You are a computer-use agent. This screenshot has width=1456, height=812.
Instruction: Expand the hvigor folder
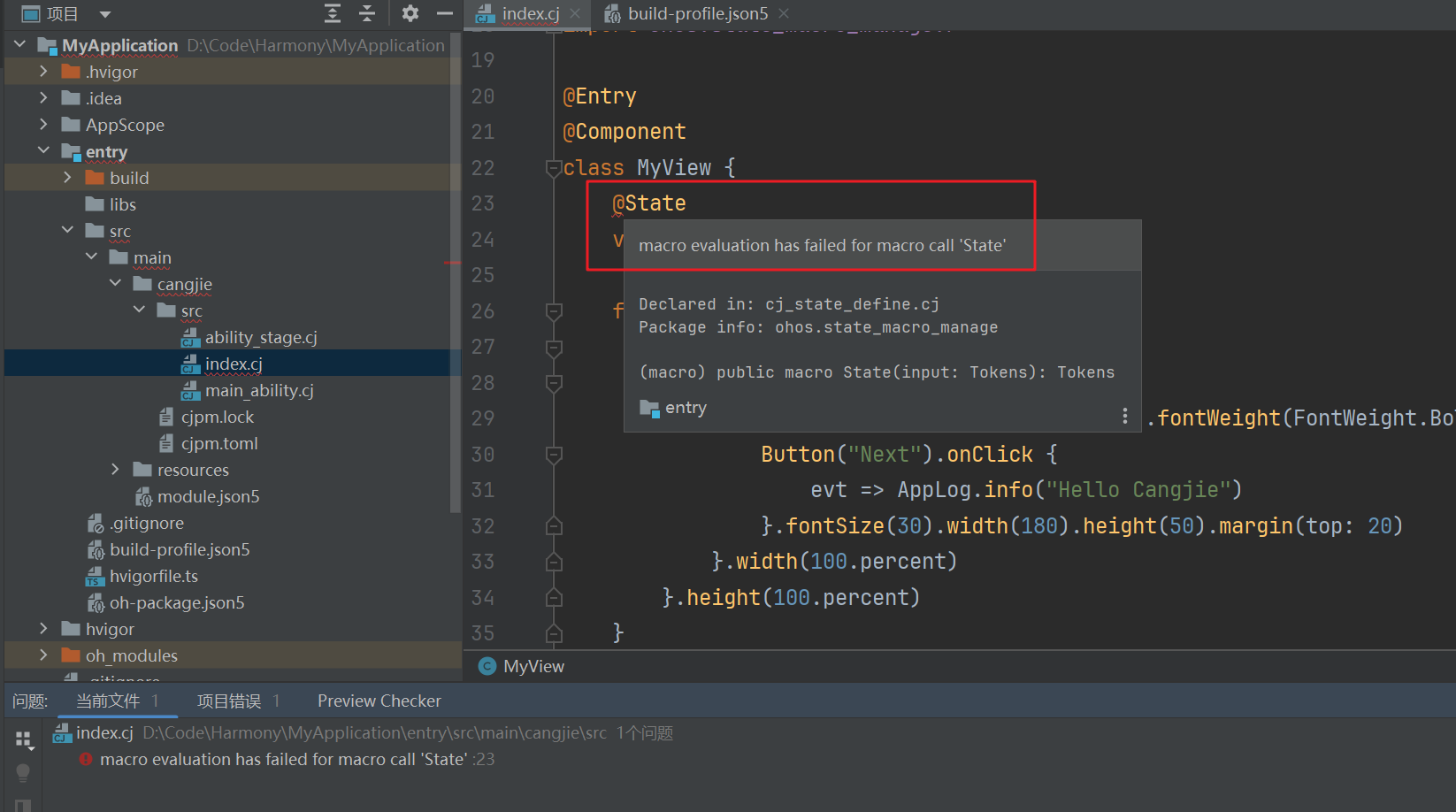[x=43, y=628]
